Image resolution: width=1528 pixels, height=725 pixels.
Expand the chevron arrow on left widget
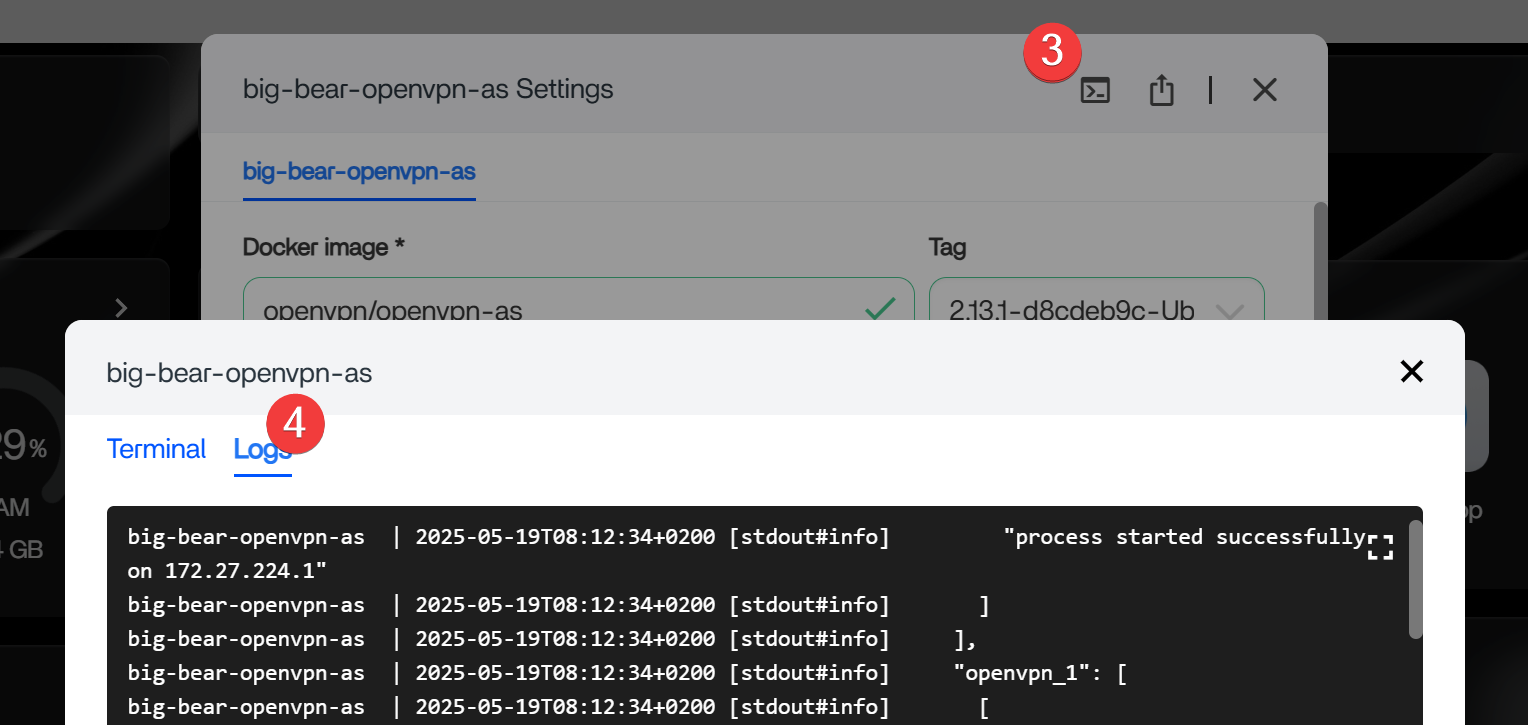121,308
